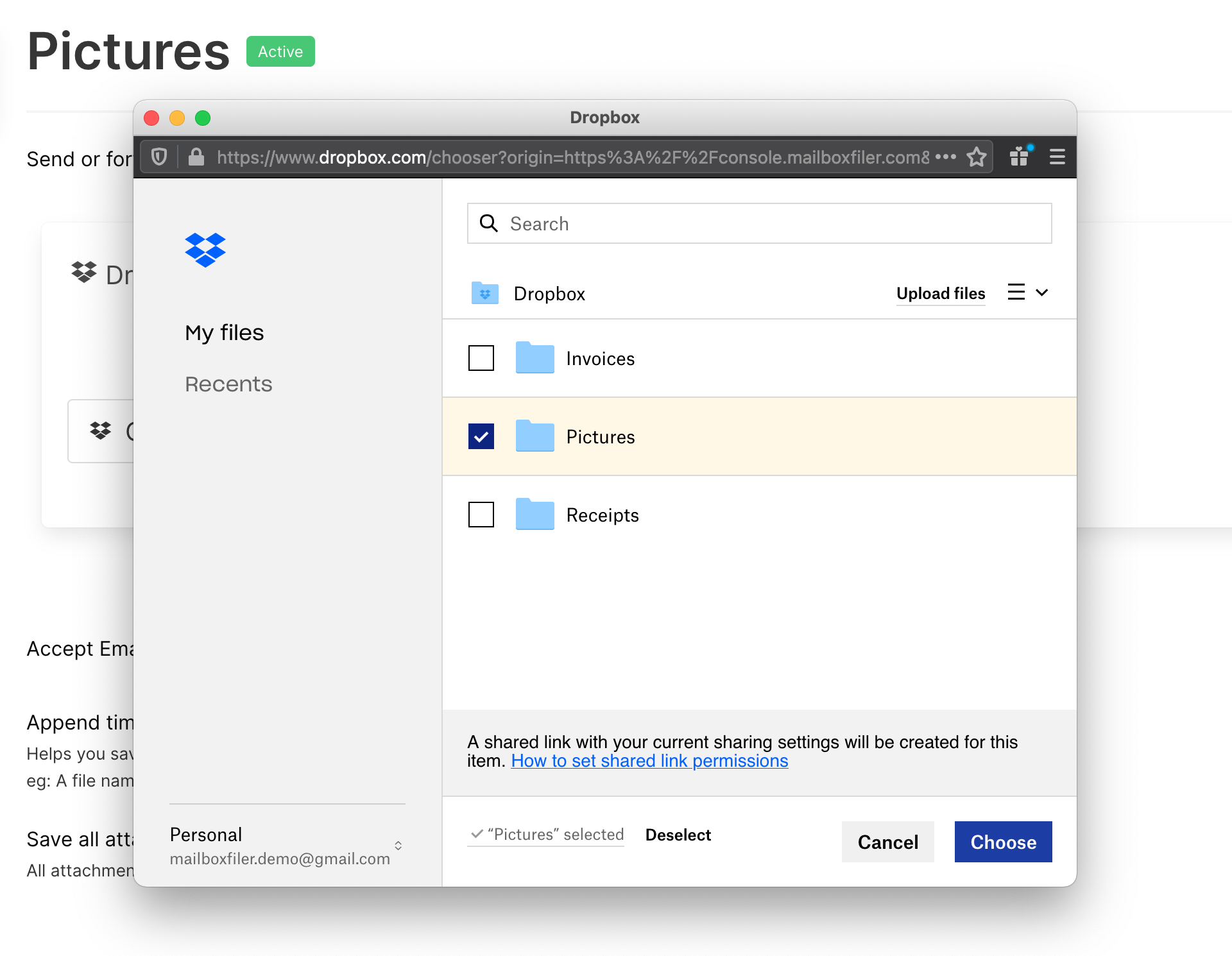Select Recents in the sidebar
The width and height of the screenshot is (1232, 956).
(x=228, y=382)
